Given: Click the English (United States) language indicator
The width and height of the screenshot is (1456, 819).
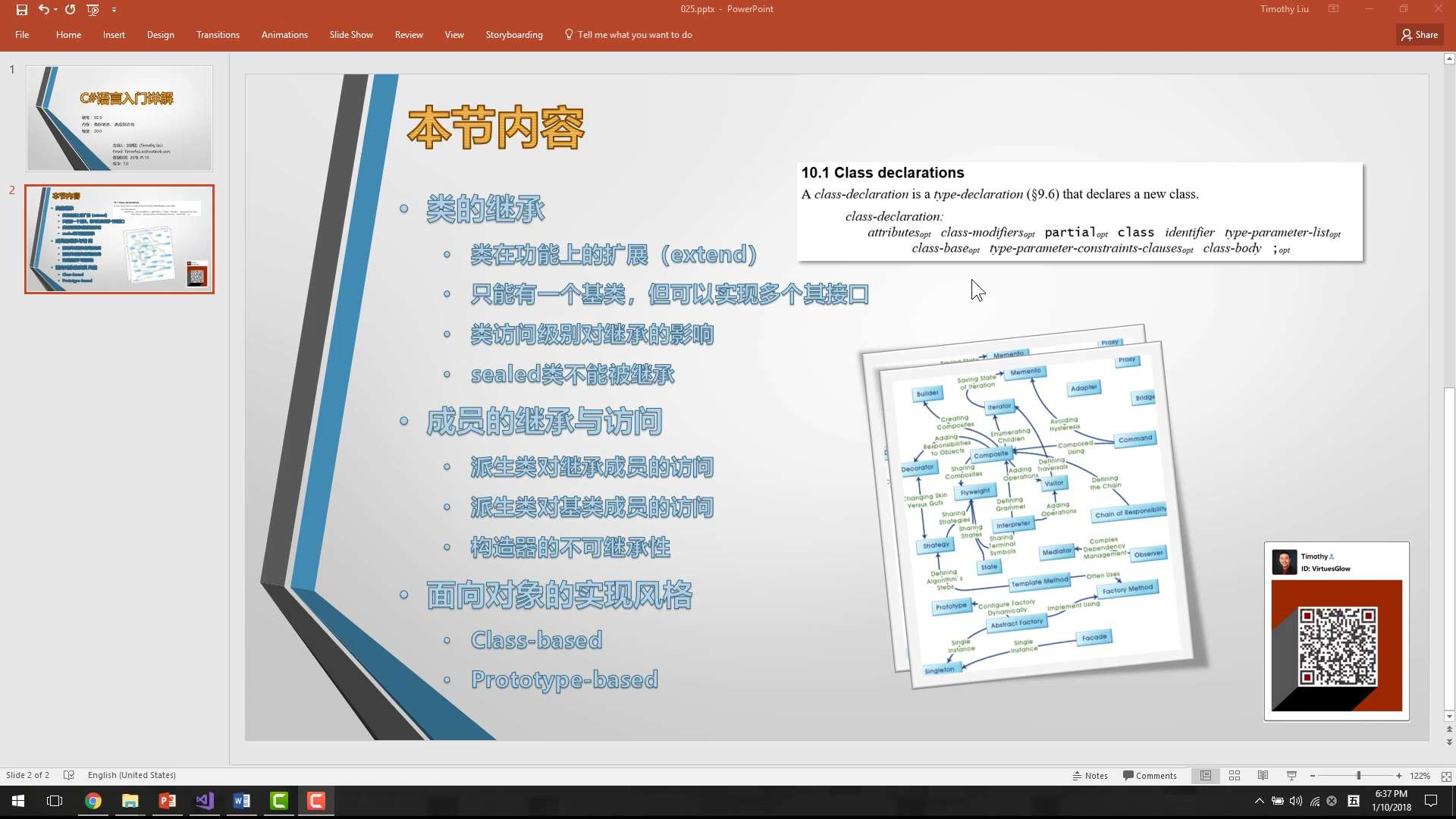Looking at the screenshot, I should pyautogui.click(x=132, y=775).
